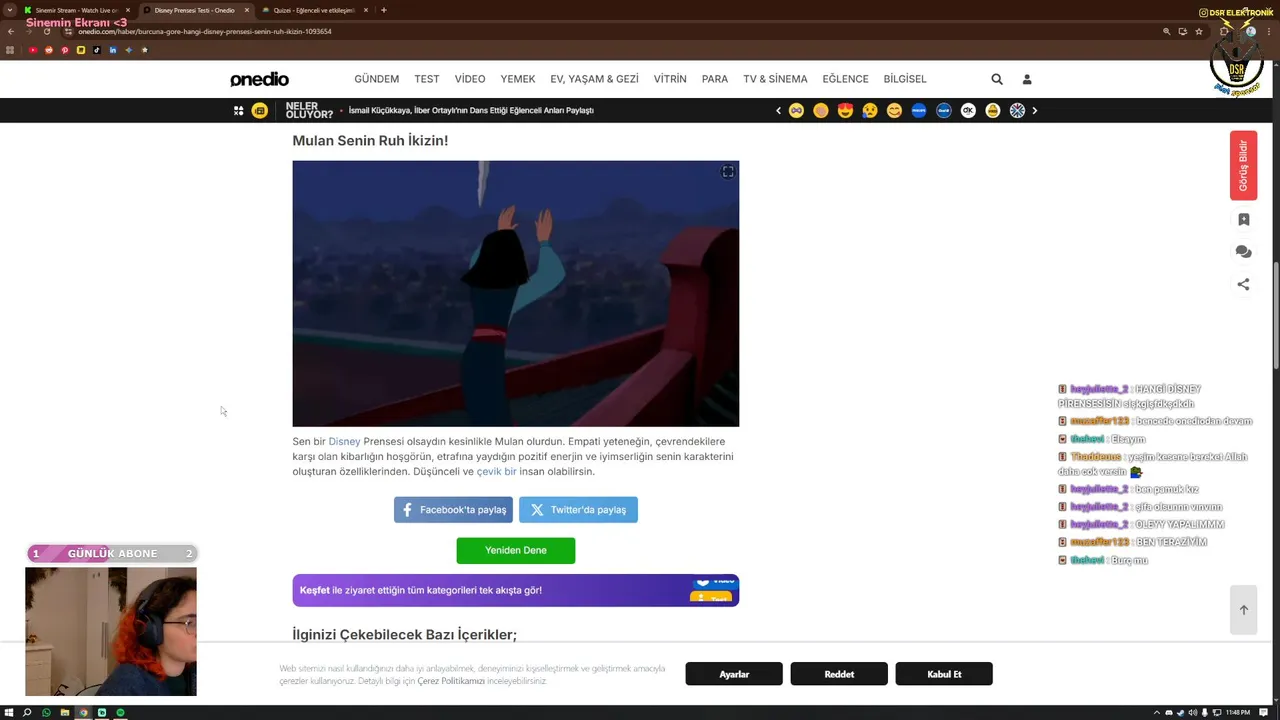
Task: Click Reddet cookie button
Action: tap(839, 674)
